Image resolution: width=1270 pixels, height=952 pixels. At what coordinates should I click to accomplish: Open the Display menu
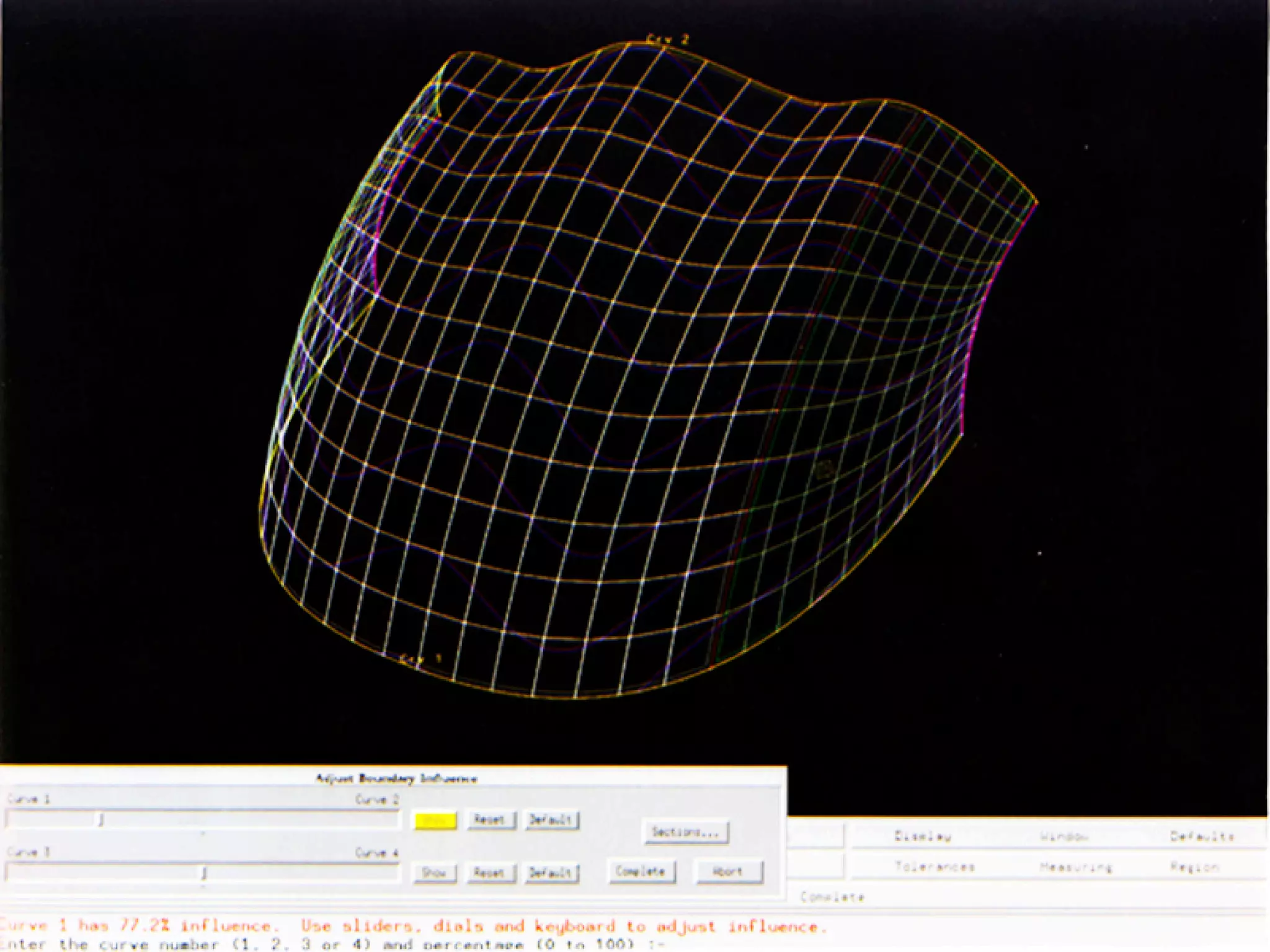[x=923, y=836]
